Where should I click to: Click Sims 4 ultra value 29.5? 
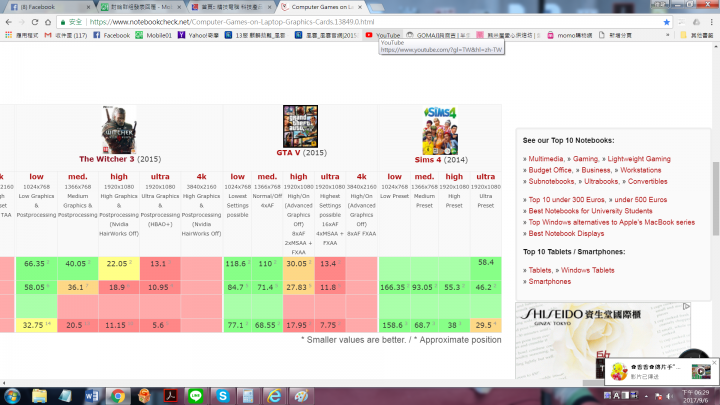[x=486, y=325]
